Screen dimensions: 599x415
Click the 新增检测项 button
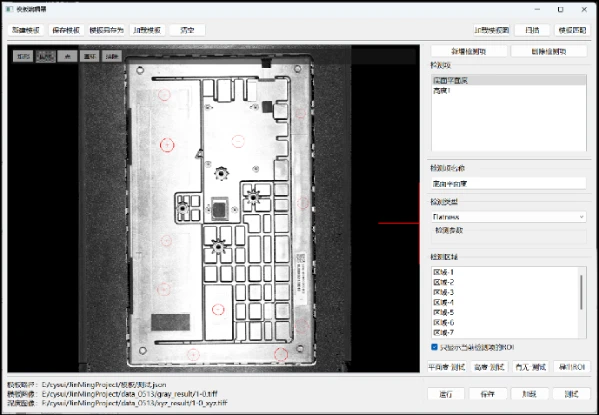point(469,51)
